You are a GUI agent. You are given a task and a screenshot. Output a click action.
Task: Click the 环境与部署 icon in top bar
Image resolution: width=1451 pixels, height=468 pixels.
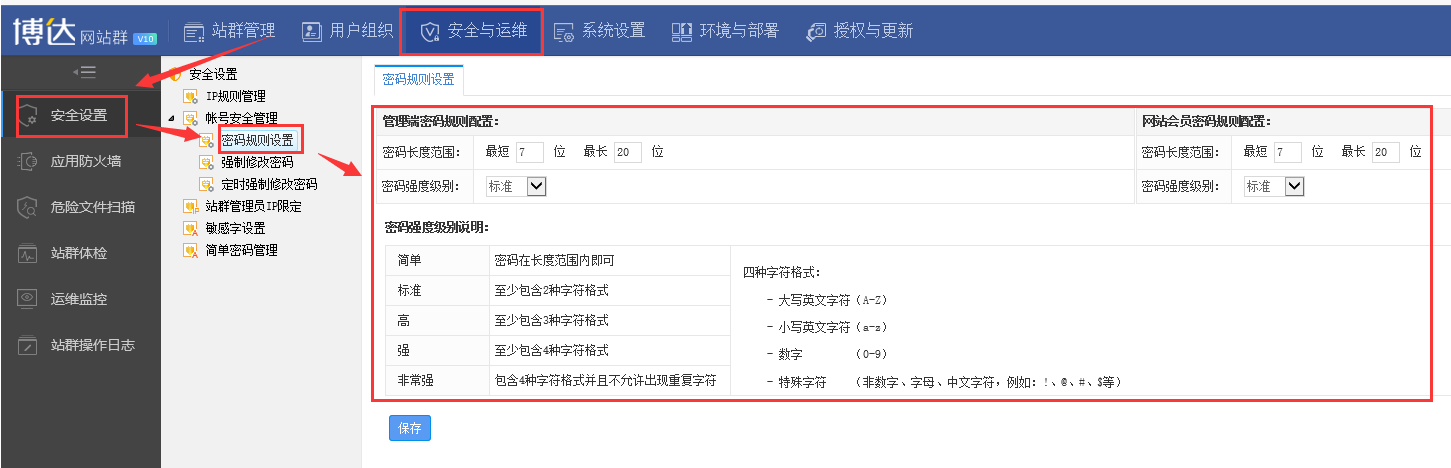click(682, 32)
